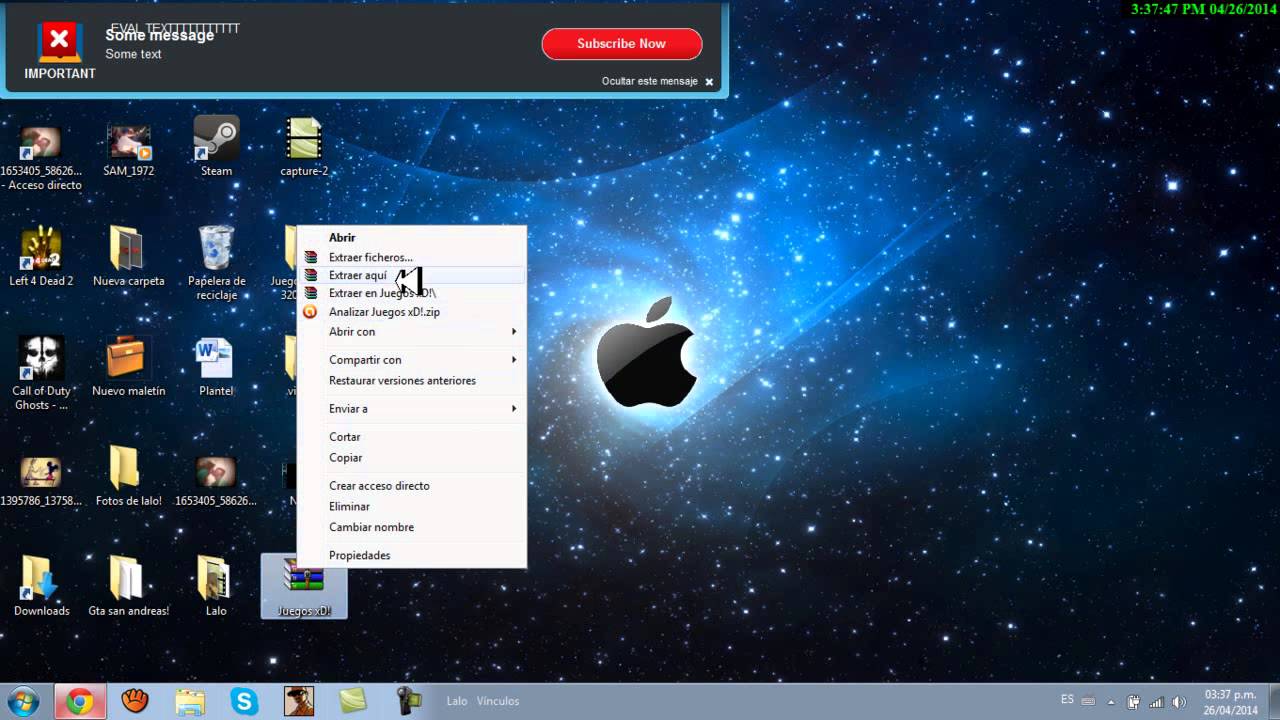Click the volume speaker tray icon
Viewport: 1280px width, 720px height.
(1178, 702)
